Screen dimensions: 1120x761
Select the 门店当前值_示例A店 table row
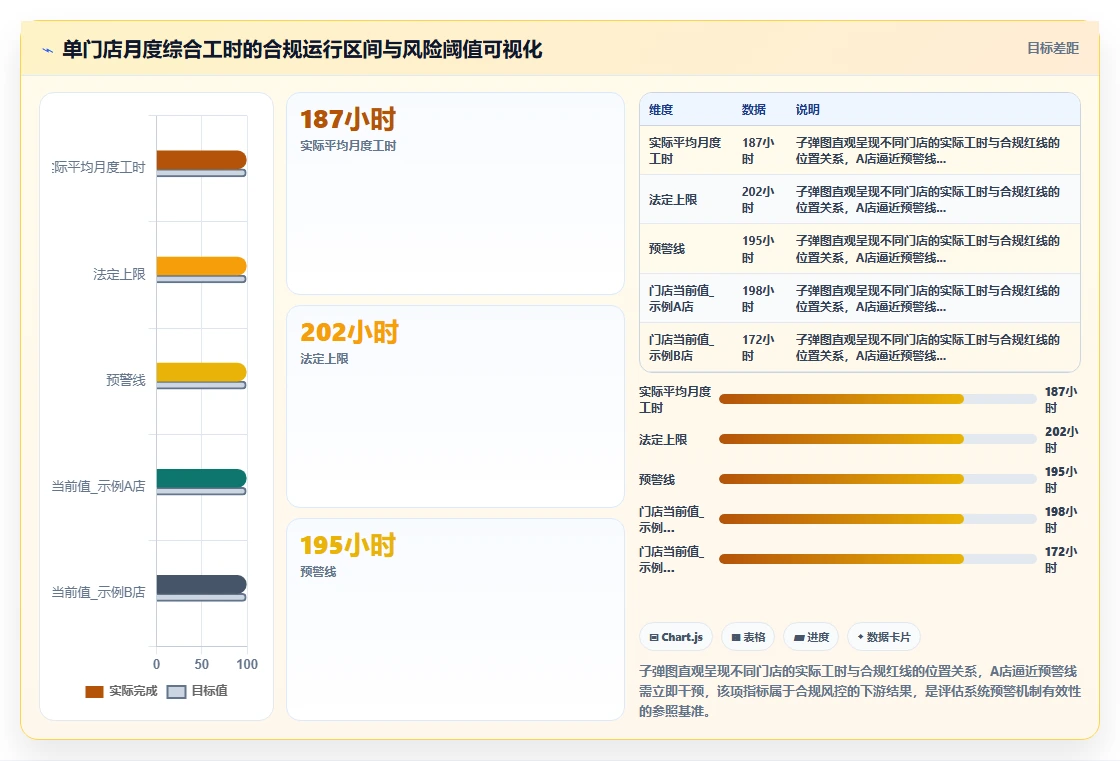(x=860, y=299)
